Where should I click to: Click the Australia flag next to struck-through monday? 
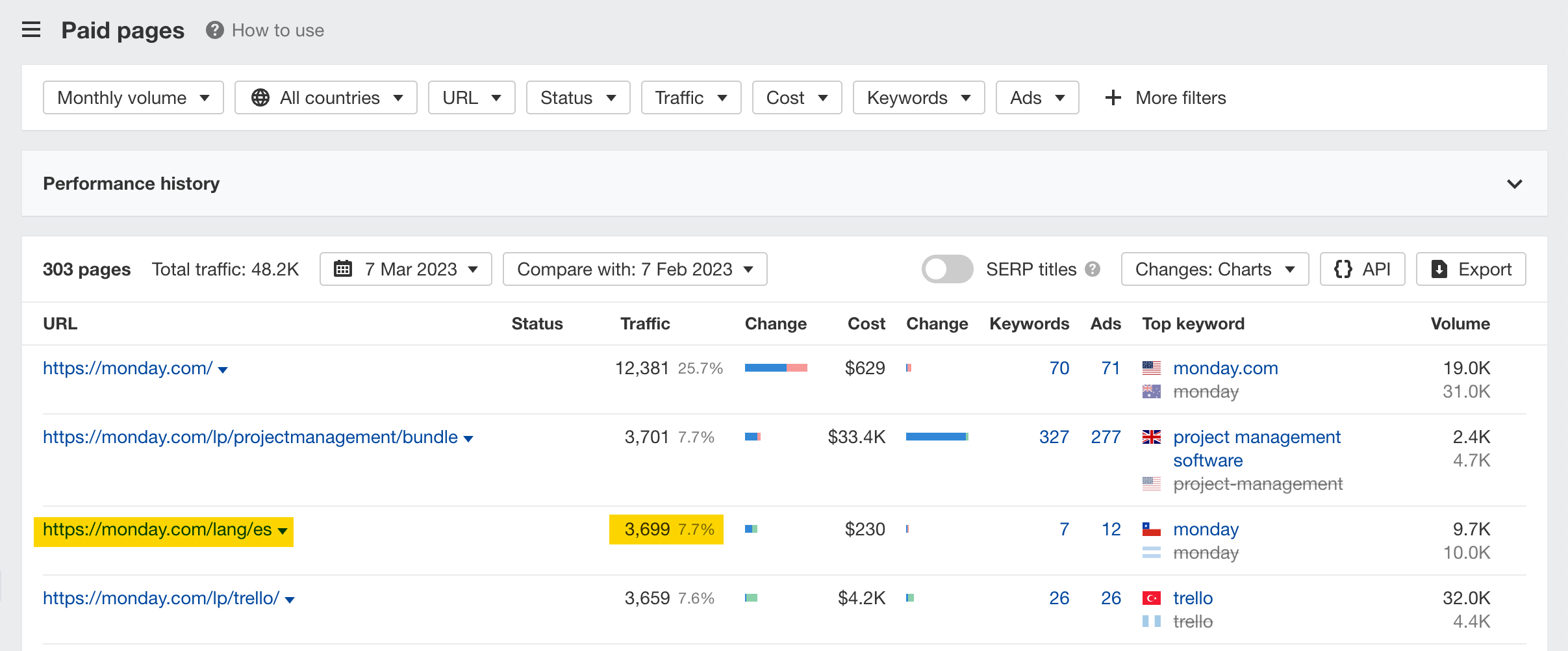(1152, 391)
